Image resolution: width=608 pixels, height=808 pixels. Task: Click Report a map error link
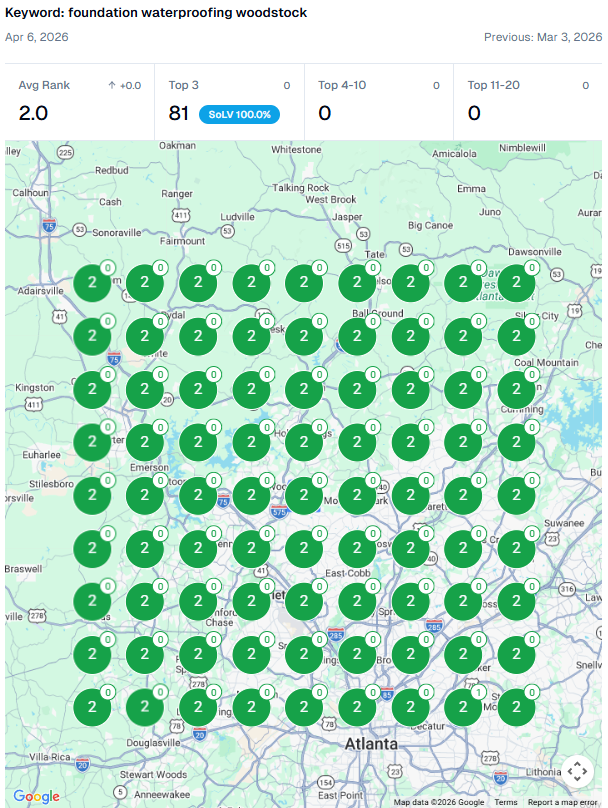562,802
